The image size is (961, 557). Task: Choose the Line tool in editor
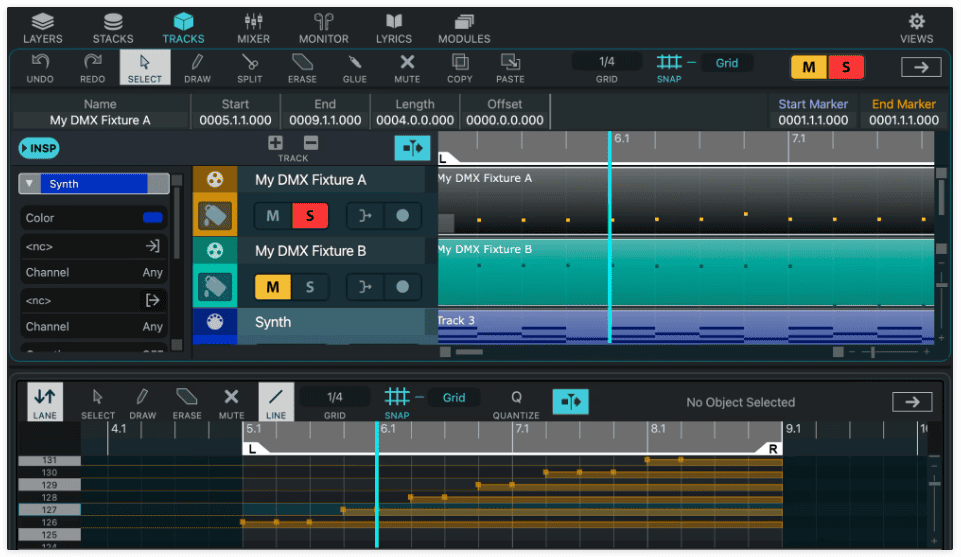(276, 402)
